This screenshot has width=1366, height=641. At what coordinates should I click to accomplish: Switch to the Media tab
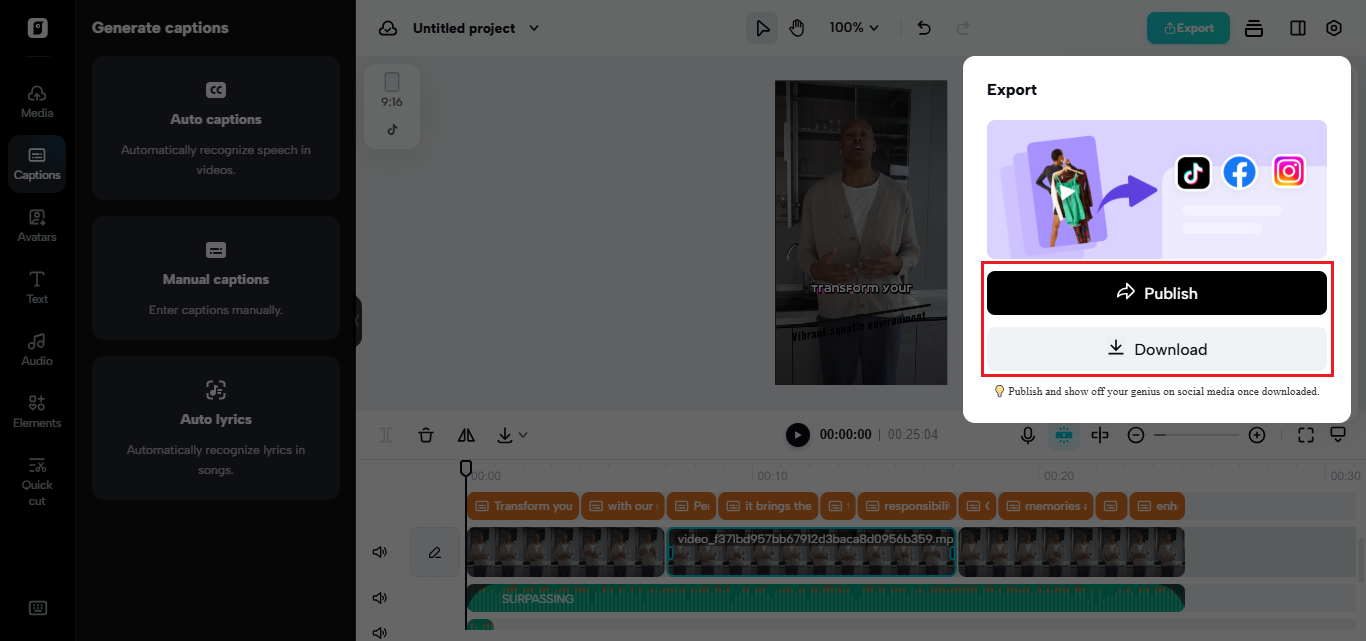tap(37, 99)
